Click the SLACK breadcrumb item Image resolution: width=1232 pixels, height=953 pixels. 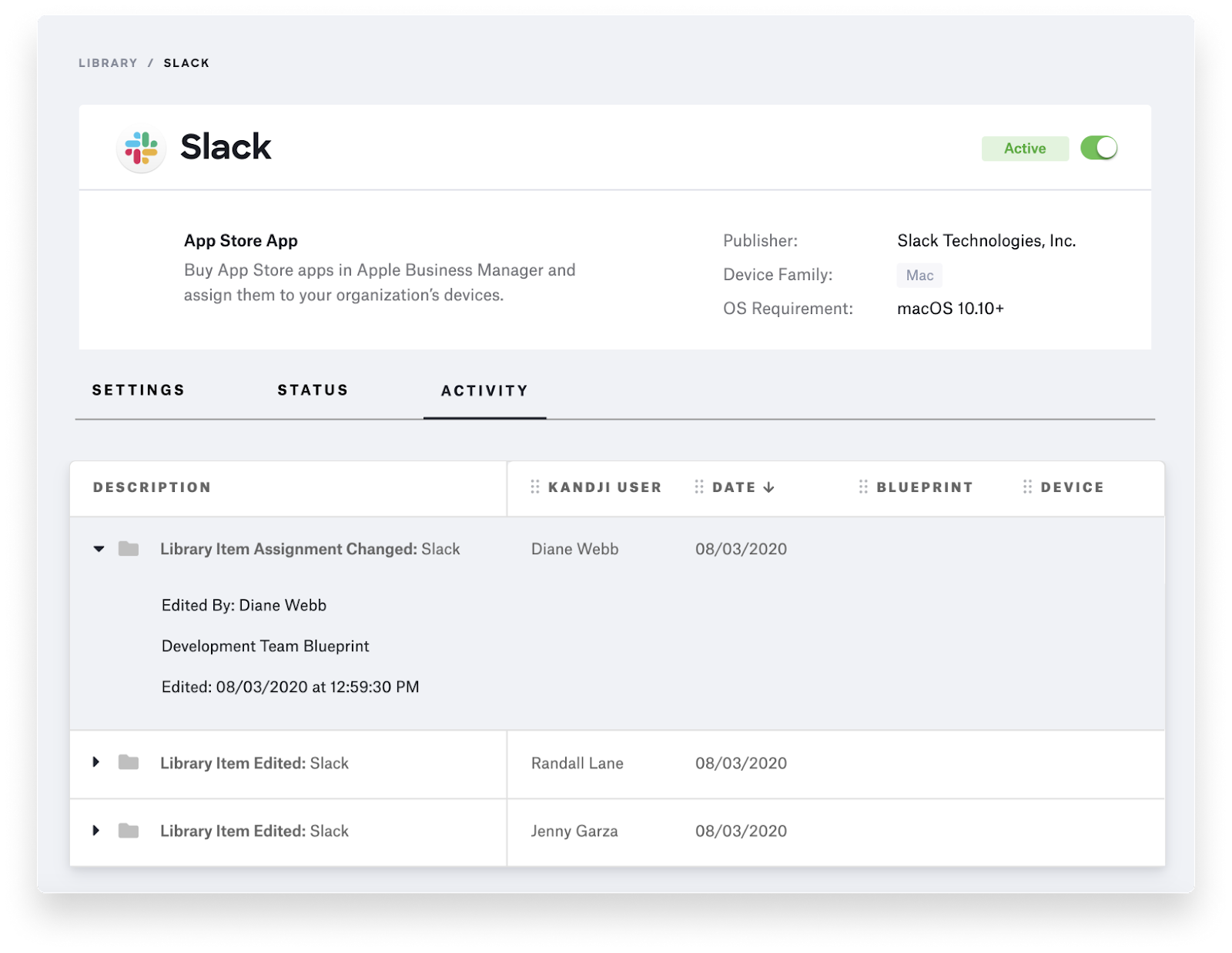coord(185,63)
